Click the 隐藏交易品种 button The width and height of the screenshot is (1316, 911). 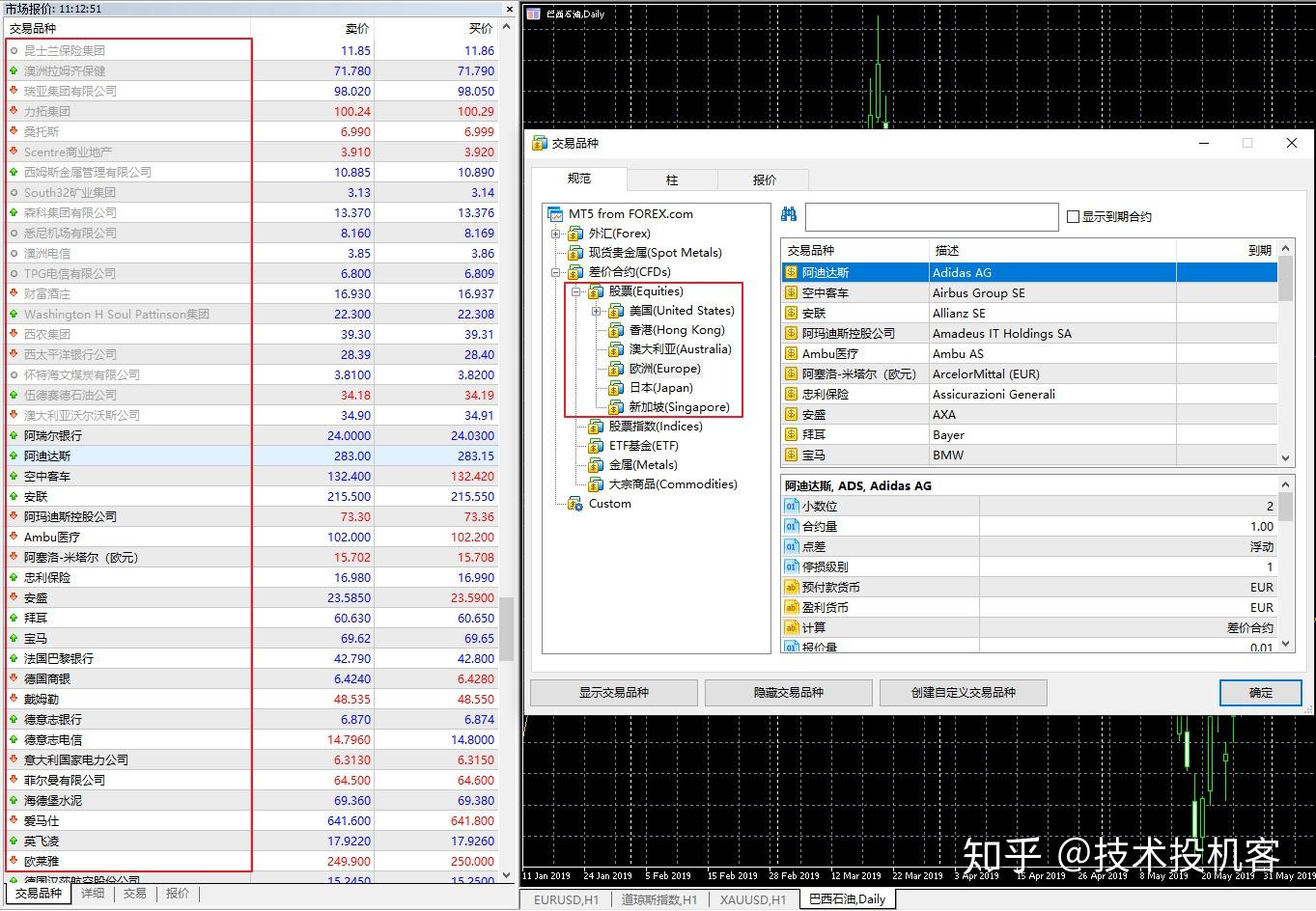pyautogui.click(x=788, y=692)
